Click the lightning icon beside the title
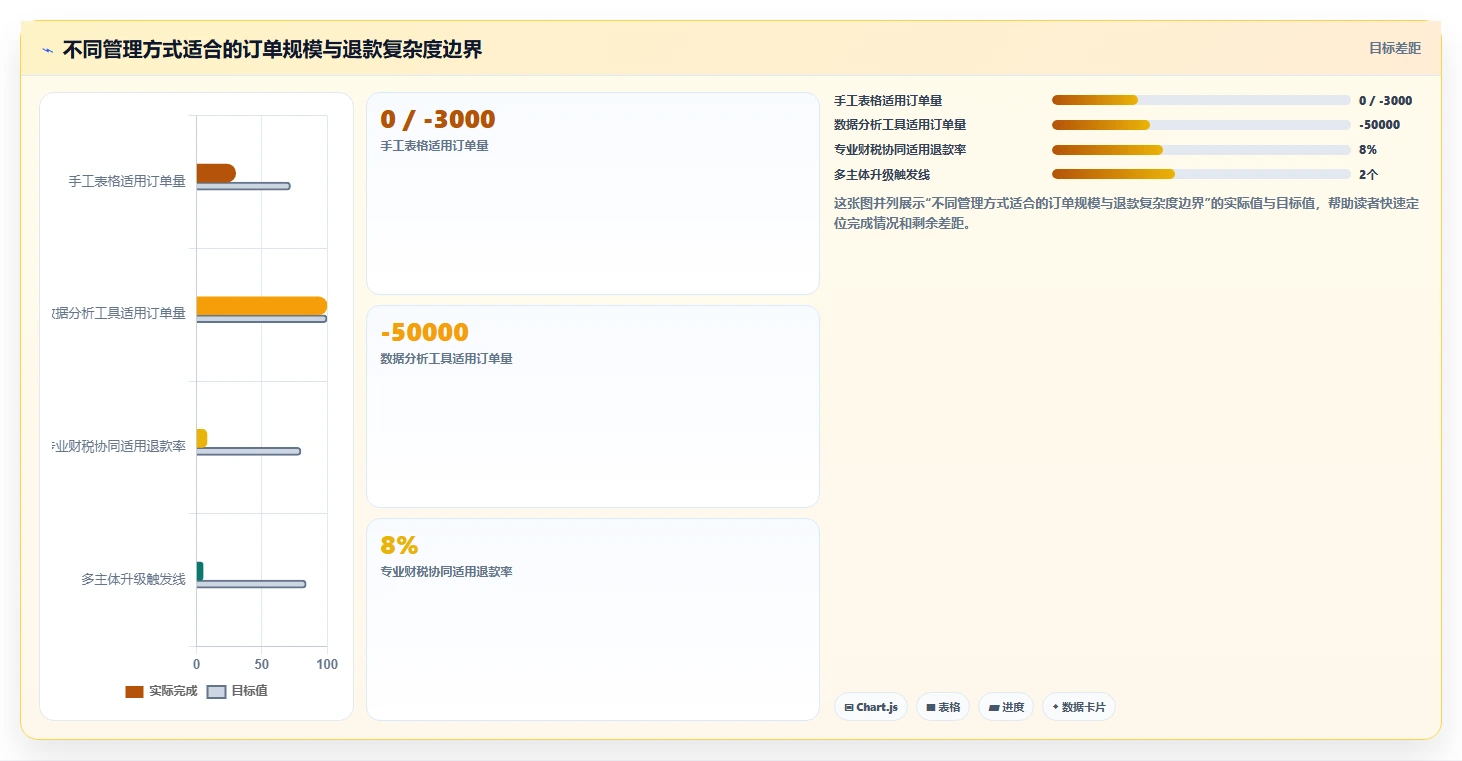Image resolution: width=1462 pixels, height=761 pixels. click(47, 50)
